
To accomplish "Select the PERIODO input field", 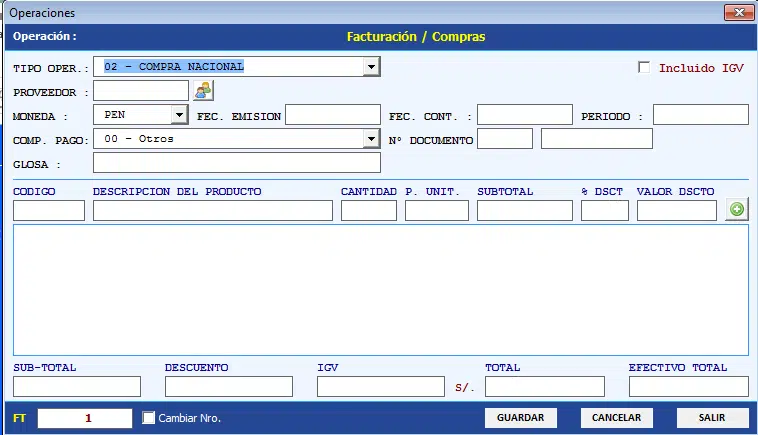I will [700, 115].
